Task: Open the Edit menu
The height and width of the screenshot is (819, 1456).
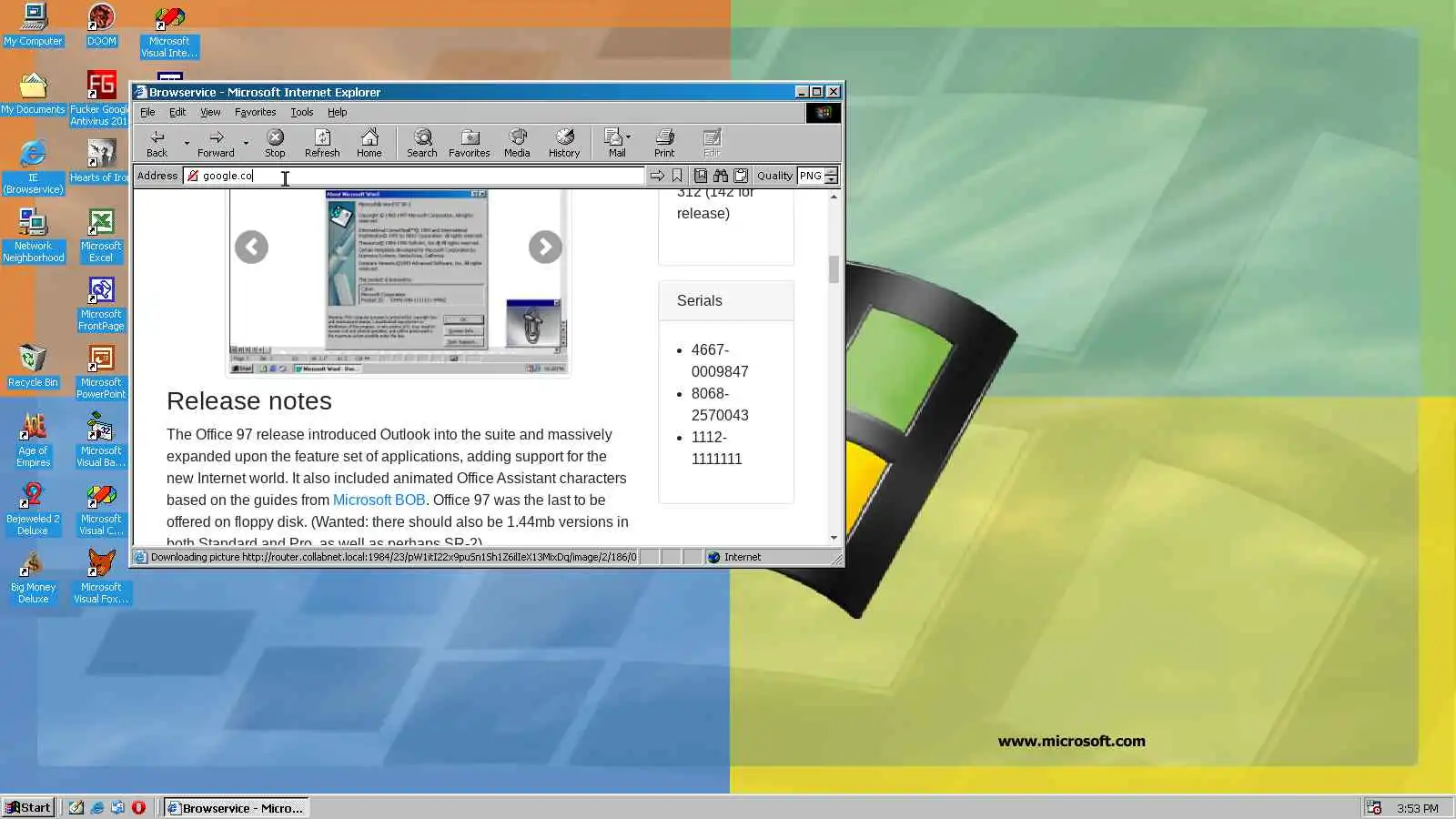Action: pos(177,112)
